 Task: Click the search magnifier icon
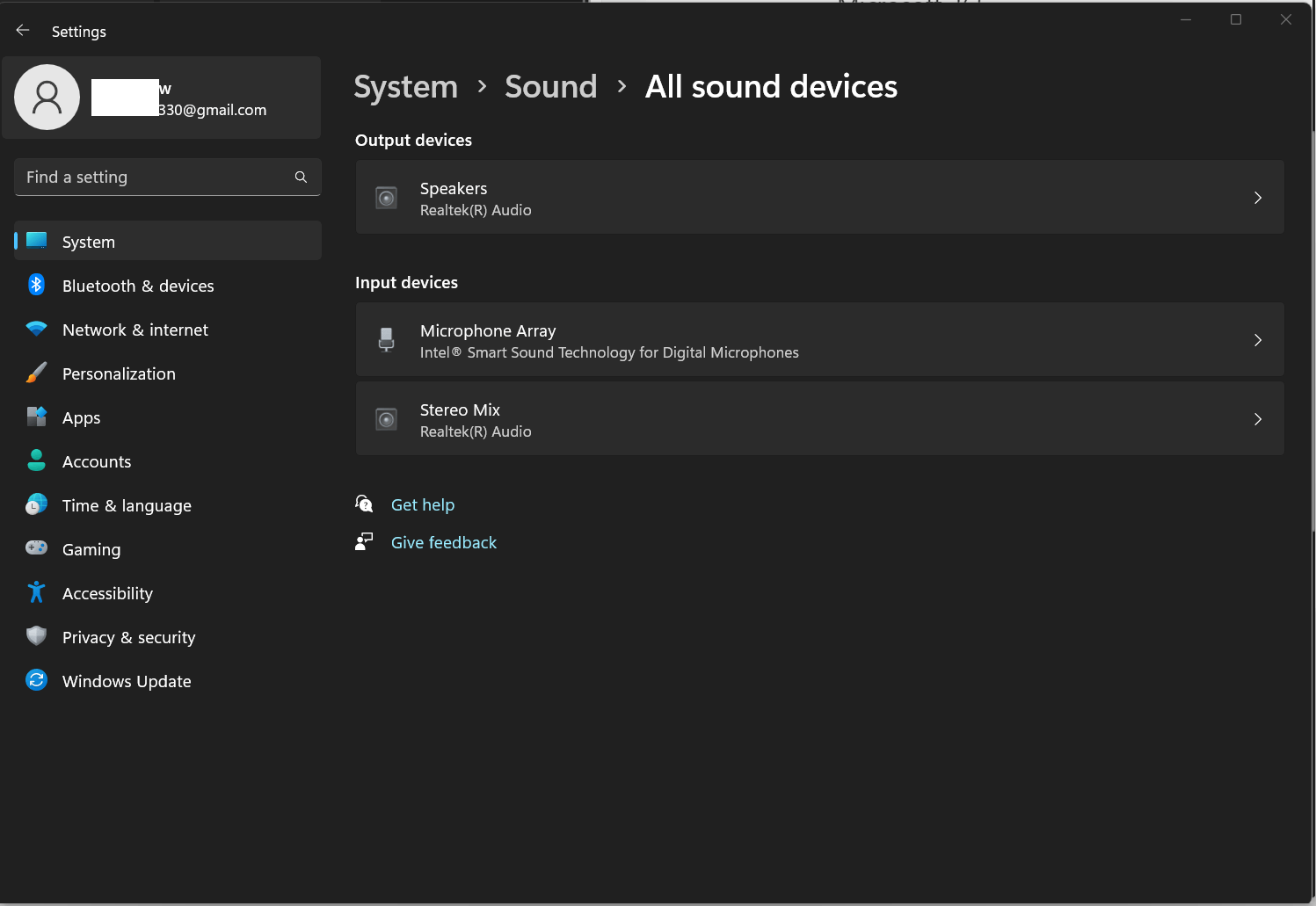tap(301, 178)
